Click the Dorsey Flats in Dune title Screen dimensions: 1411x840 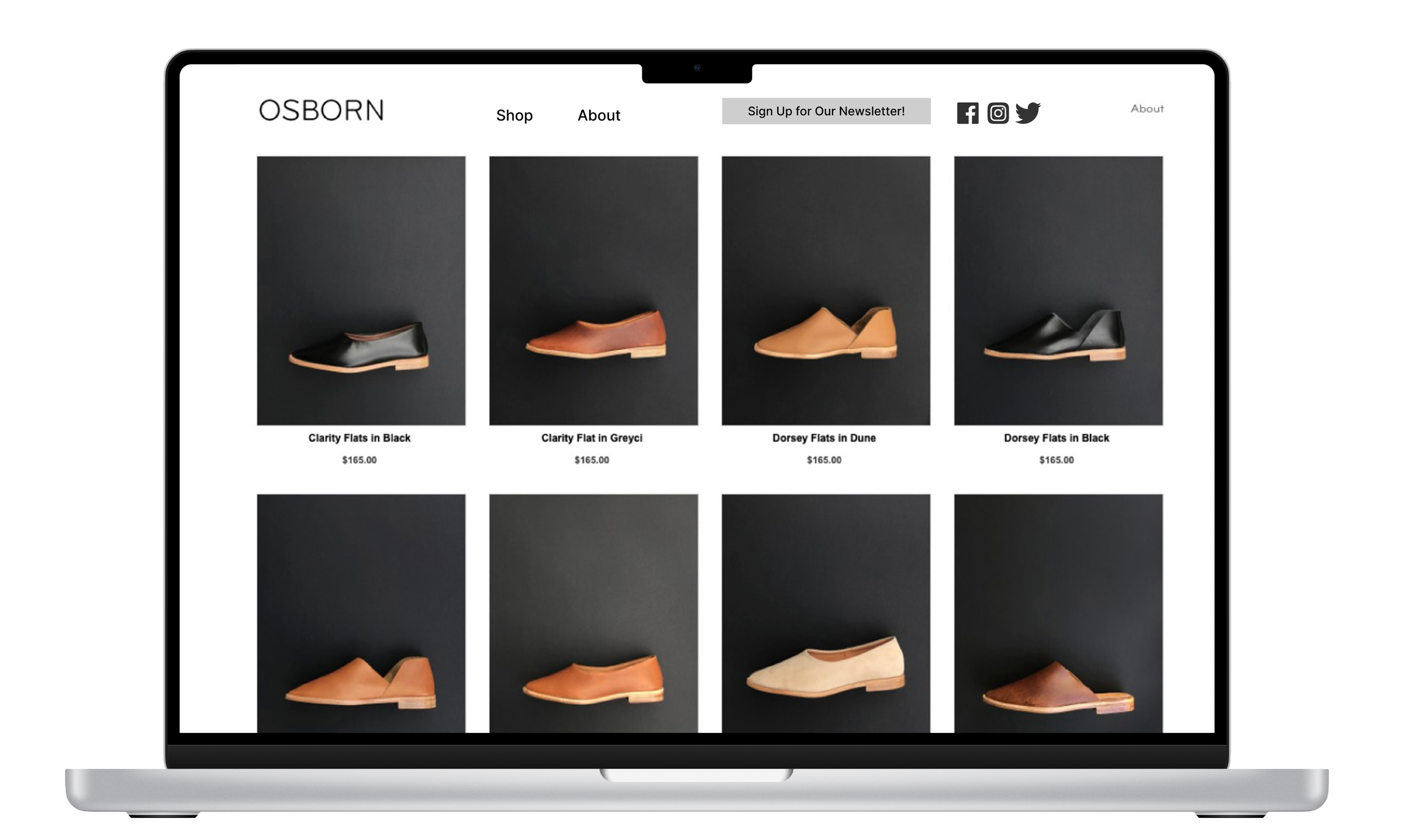point(824,438)
